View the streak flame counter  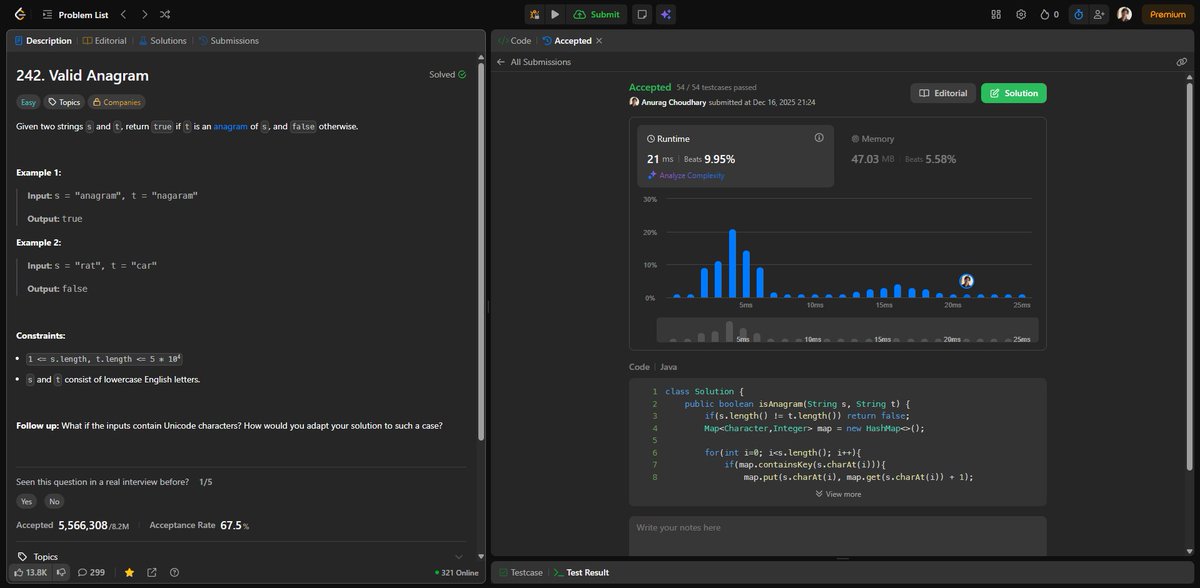[x=1049, y=14]
